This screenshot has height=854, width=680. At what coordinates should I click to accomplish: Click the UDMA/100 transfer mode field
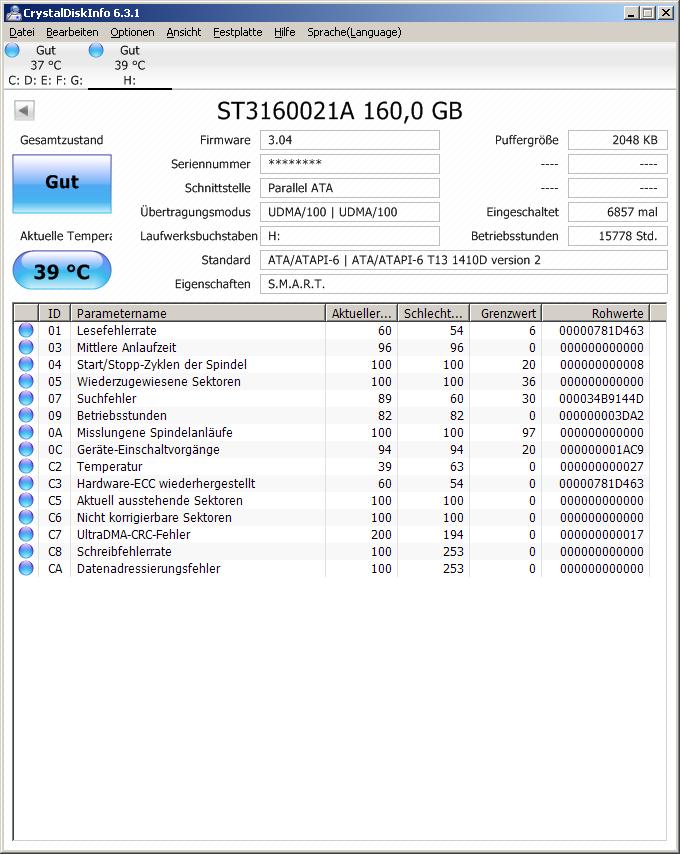point(350,212)
